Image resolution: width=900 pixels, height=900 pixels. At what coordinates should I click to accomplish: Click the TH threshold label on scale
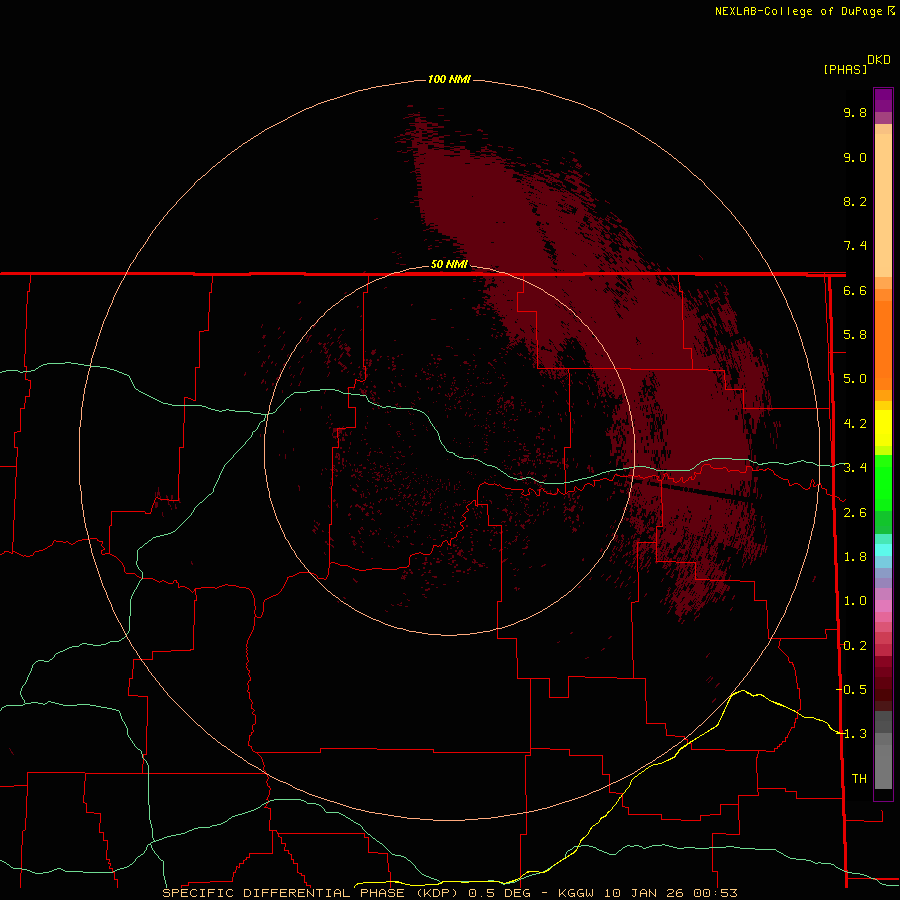(859, 779)
